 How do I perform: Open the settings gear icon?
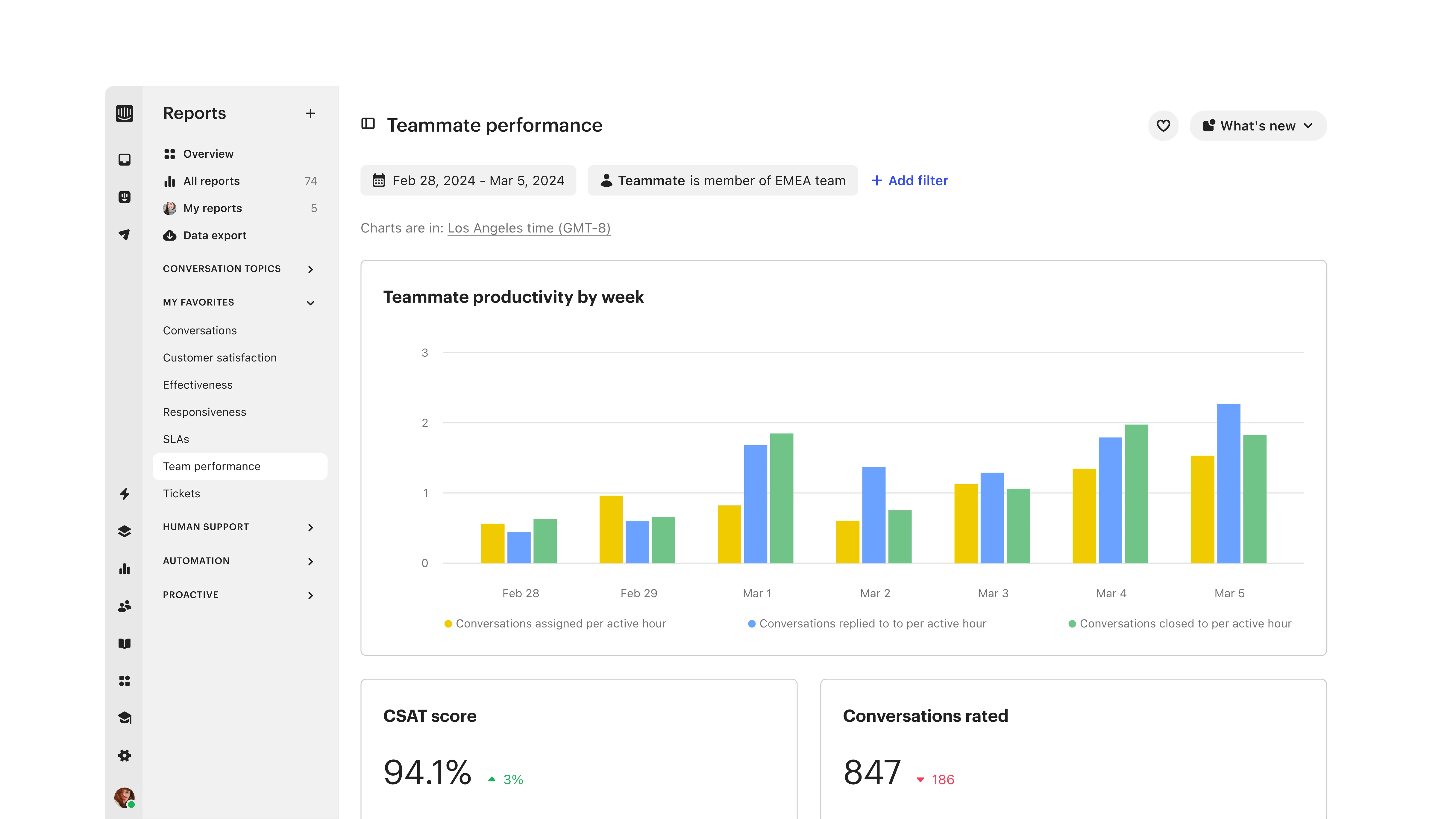point(124,755)
